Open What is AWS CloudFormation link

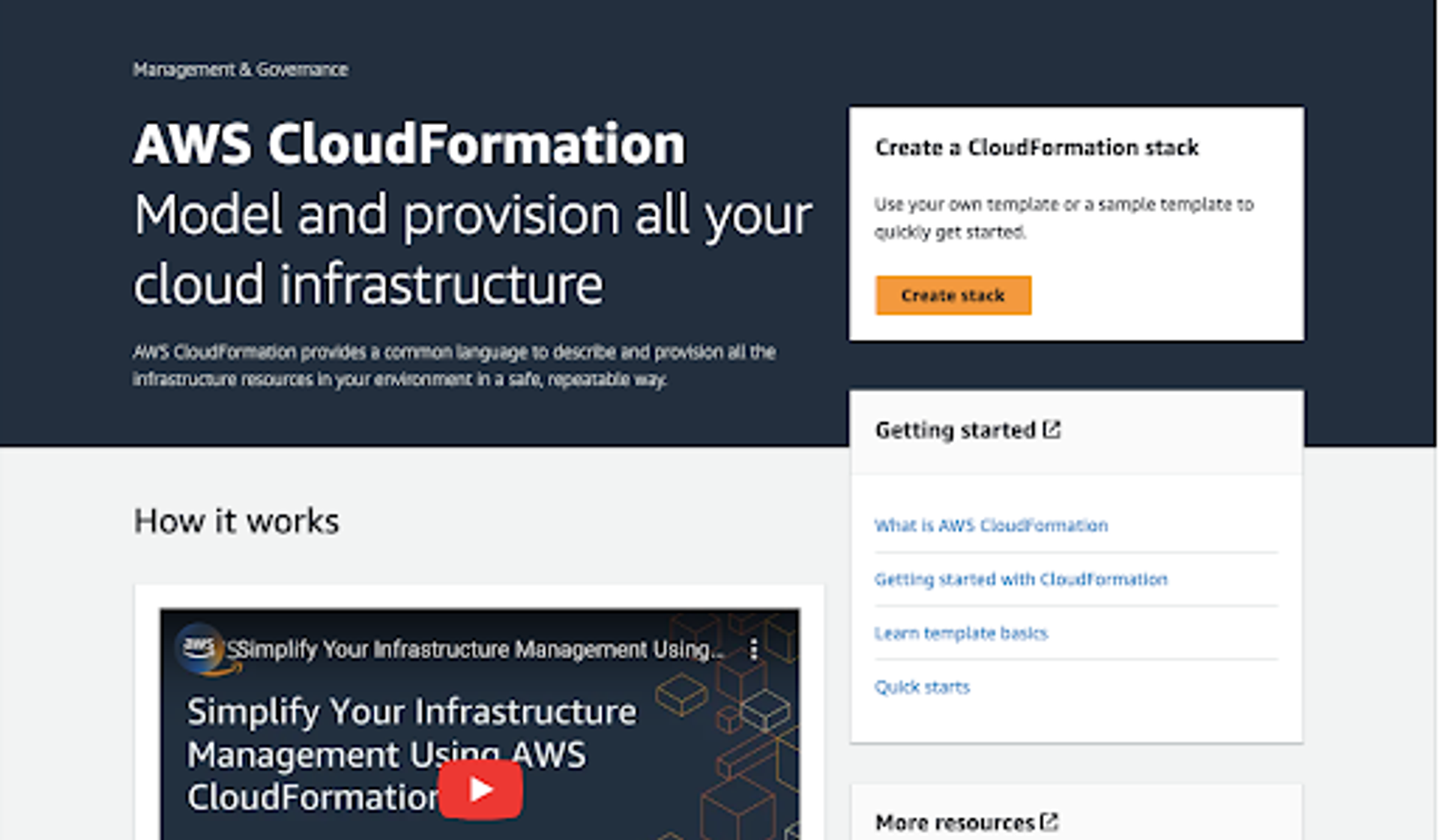coord(991,525)
